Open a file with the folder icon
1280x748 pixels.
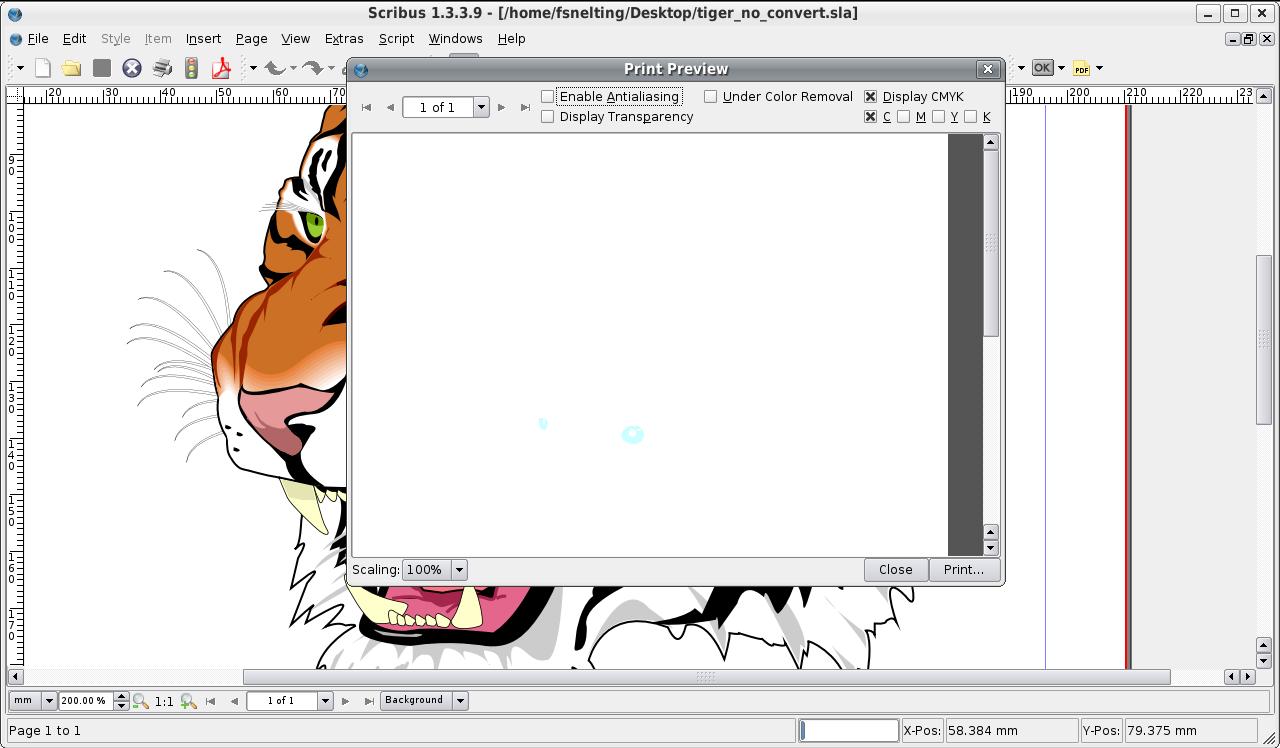[x=71, y=68]
